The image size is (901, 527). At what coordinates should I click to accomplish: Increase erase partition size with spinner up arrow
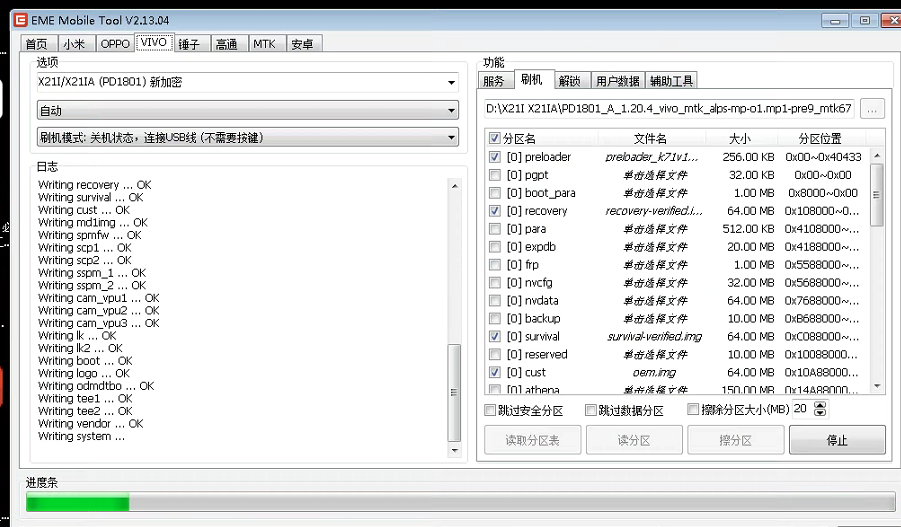point(821,405)
